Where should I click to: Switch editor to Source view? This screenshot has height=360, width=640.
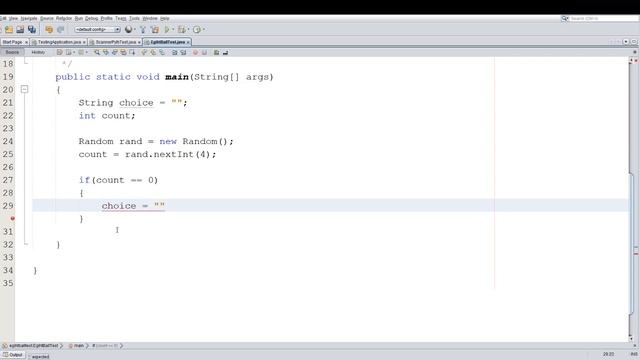point(12,52)
